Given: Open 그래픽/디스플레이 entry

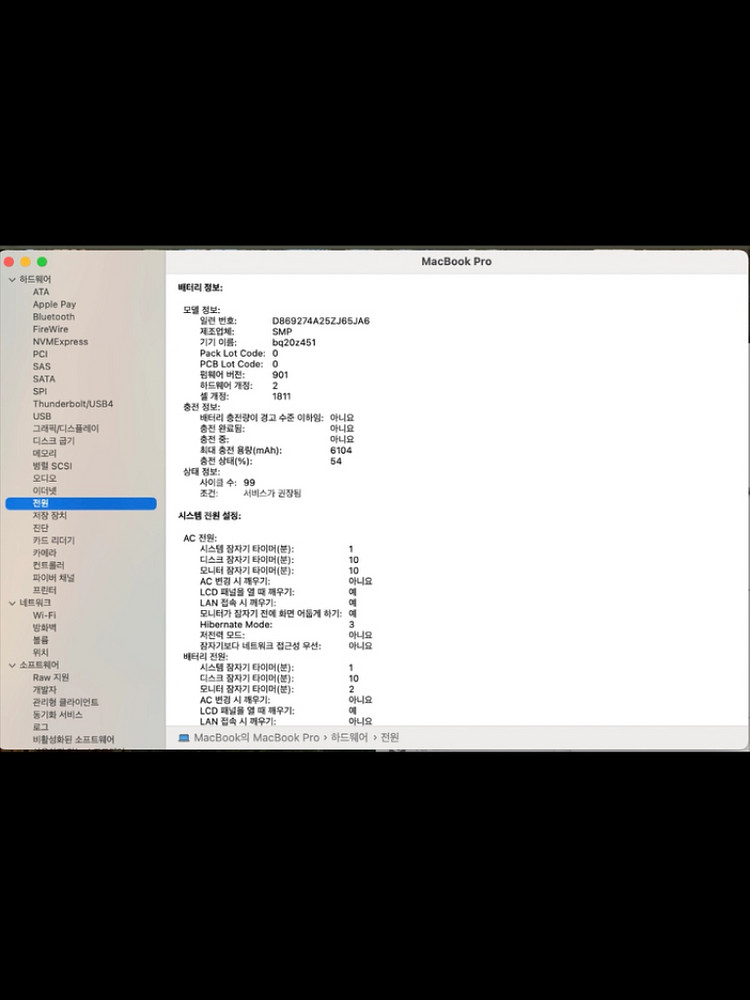Looking at the screenshot, I should (66, 429).
